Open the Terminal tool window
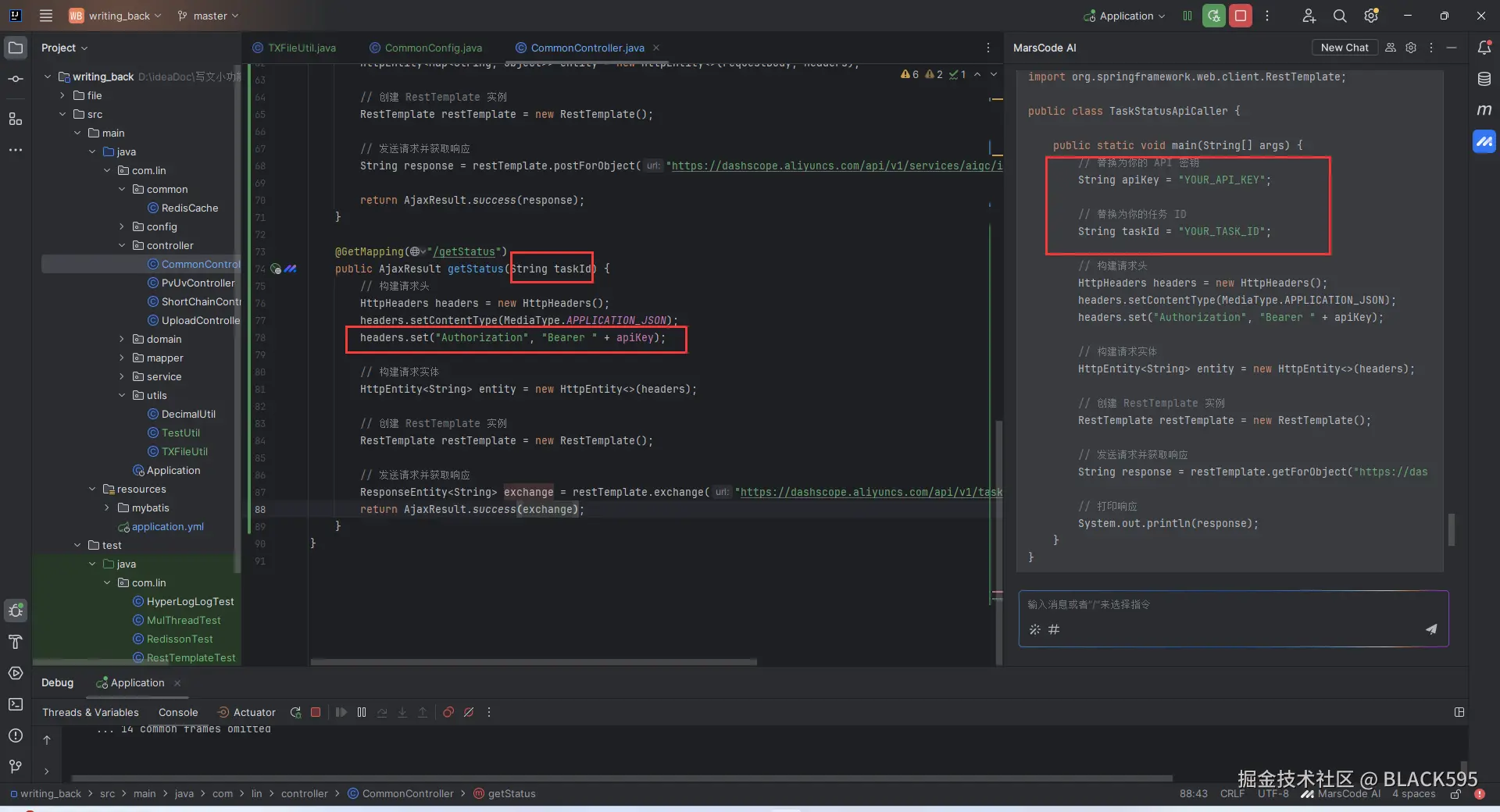The height and width of the screenshot is (812, 1500). pyautogui.click(x=16, y=704)
